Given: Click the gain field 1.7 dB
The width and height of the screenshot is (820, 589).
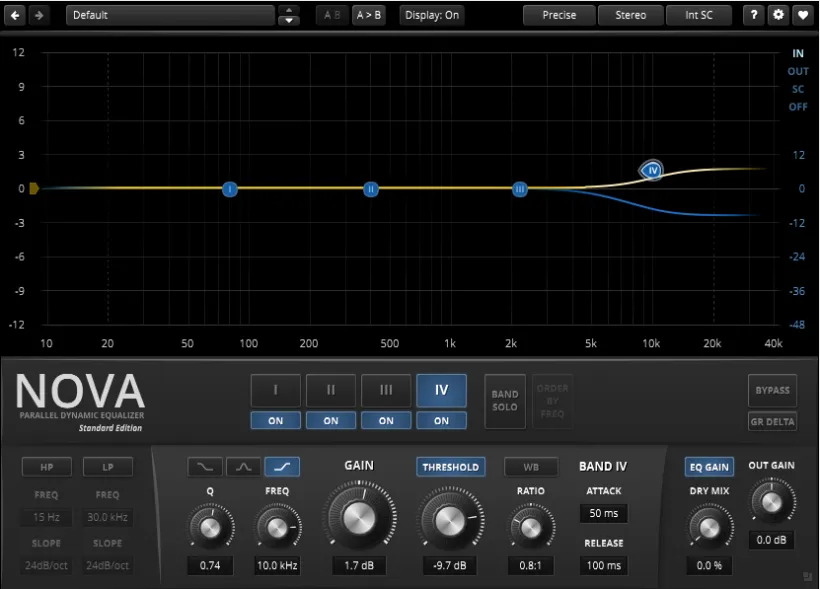Looking at the screenshot, I should click(x=359, y=565).
